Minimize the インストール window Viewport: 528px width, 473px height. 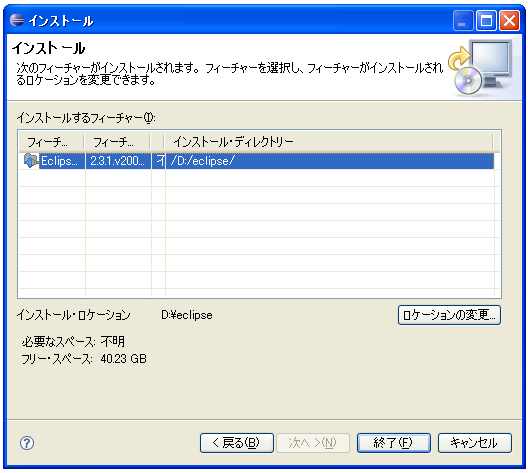[x=463, y=21]
